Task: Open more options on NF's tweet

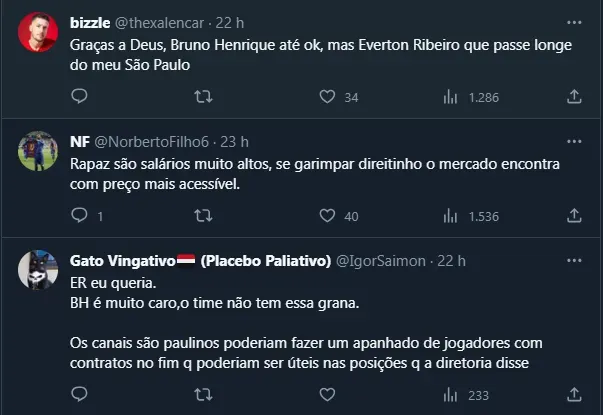Action: click(x=573, y=140)
